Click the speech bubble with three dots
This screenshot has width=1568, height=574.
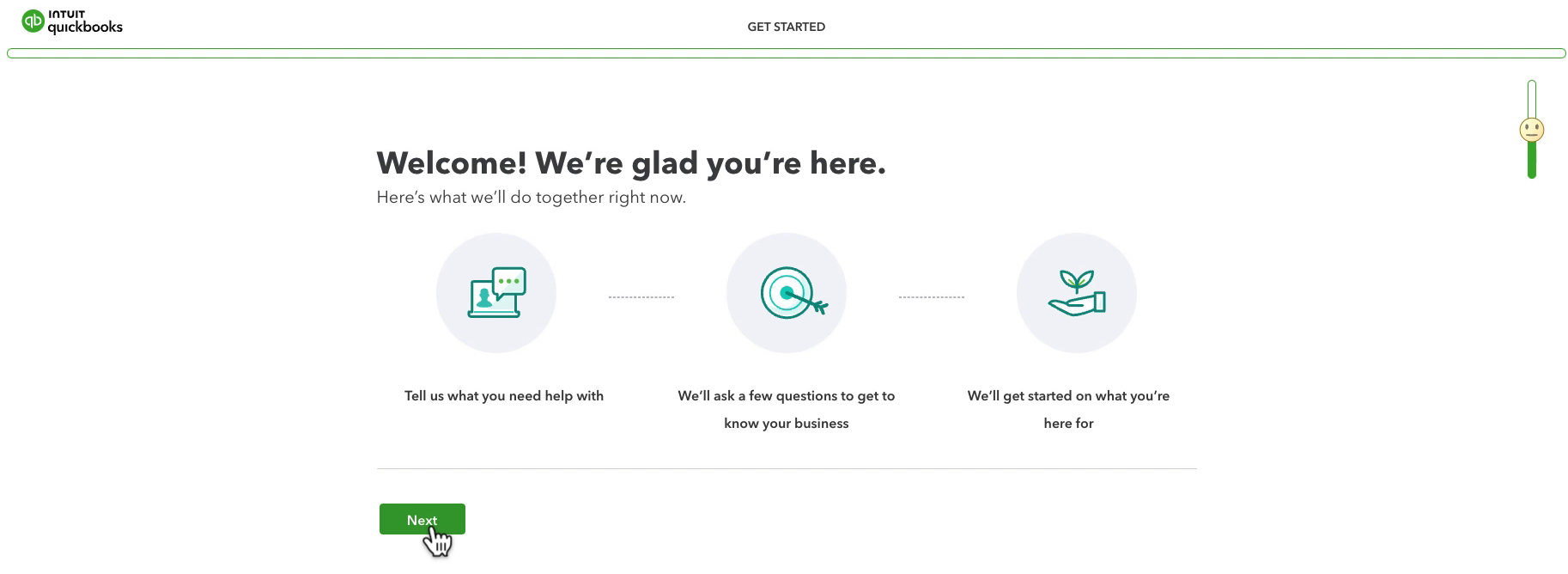pos(509,282)
